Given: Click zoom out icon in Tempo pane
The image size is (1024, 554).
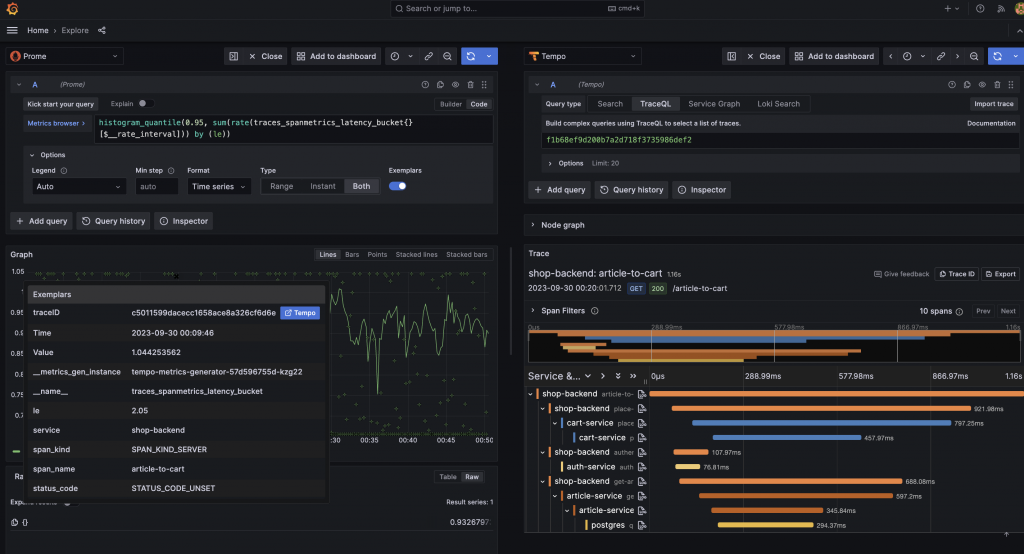Looking at the screenshot, I should [x=974, y=56].
